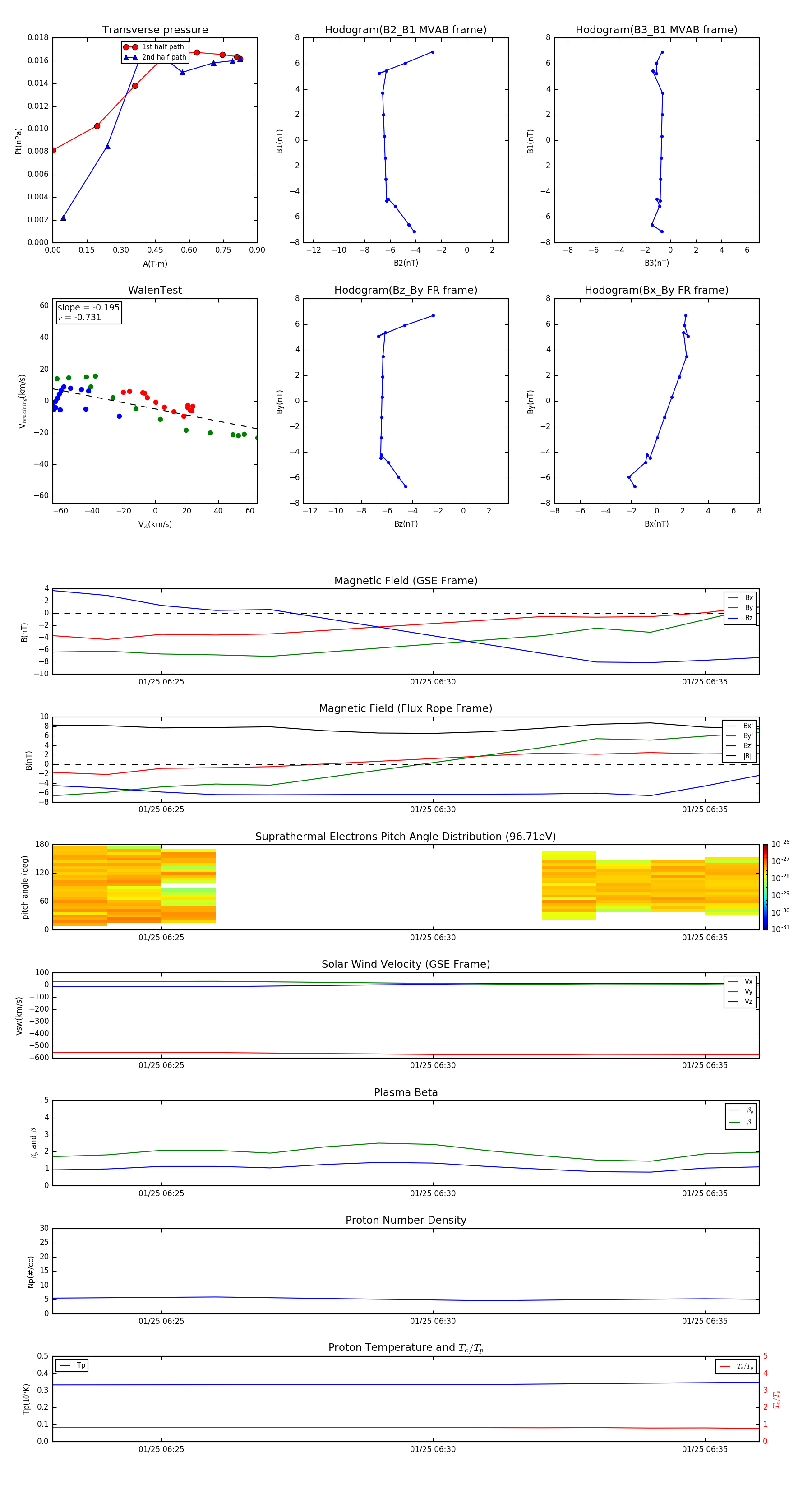Click the "Np(#/cc)" axis label
The width and height of the screenshot is (812, 1489).
click(x=31, y=1272)
